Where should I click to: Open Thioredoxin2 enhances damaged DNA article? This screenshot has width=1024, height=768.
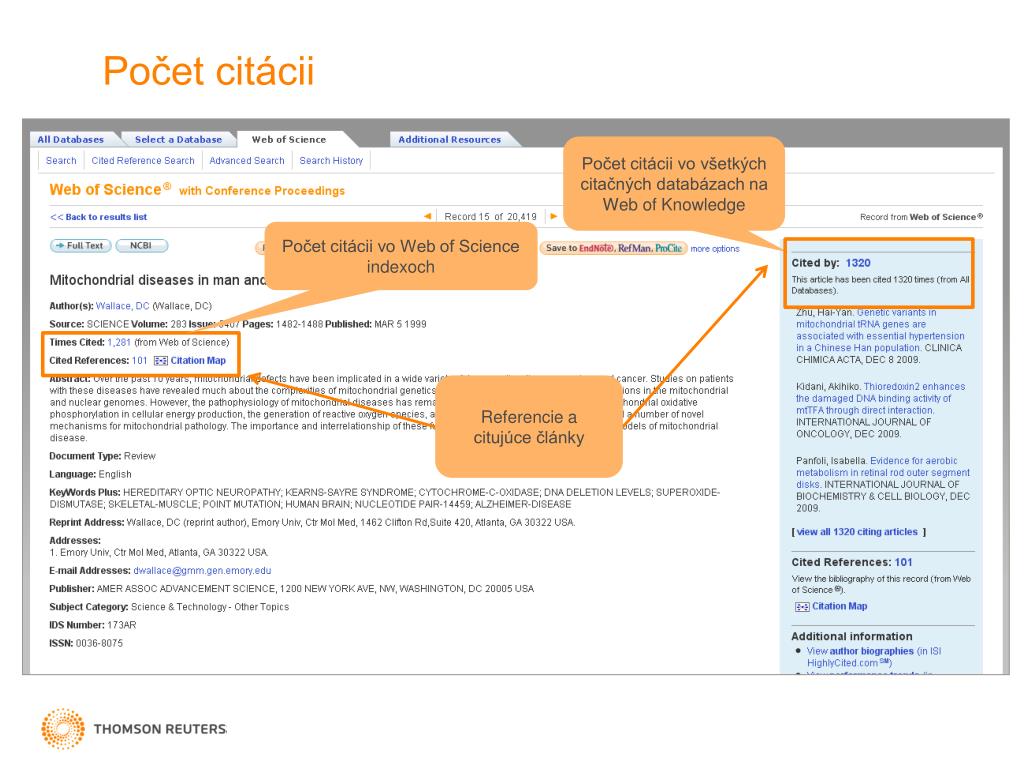coord(880,398)
